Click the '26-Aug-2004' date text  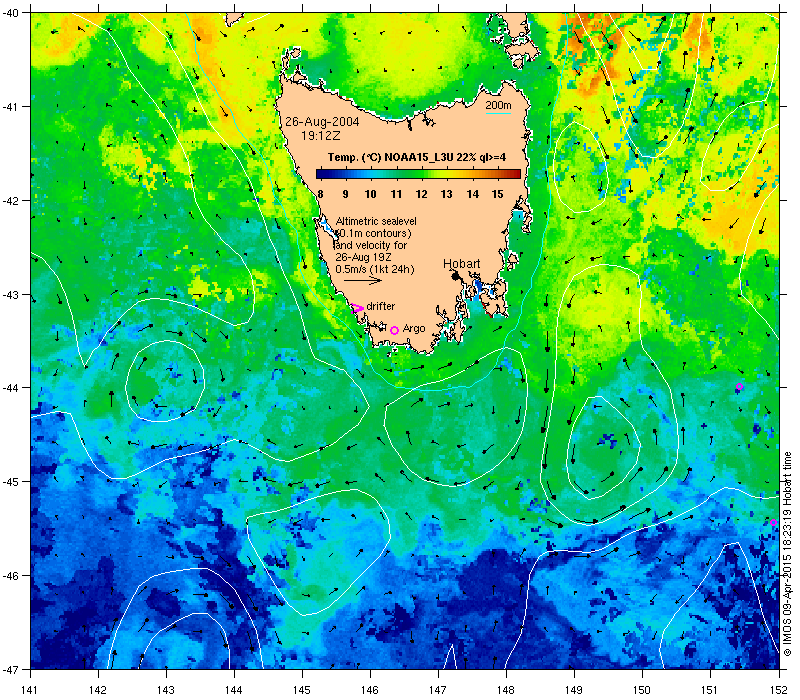point(322,122)
